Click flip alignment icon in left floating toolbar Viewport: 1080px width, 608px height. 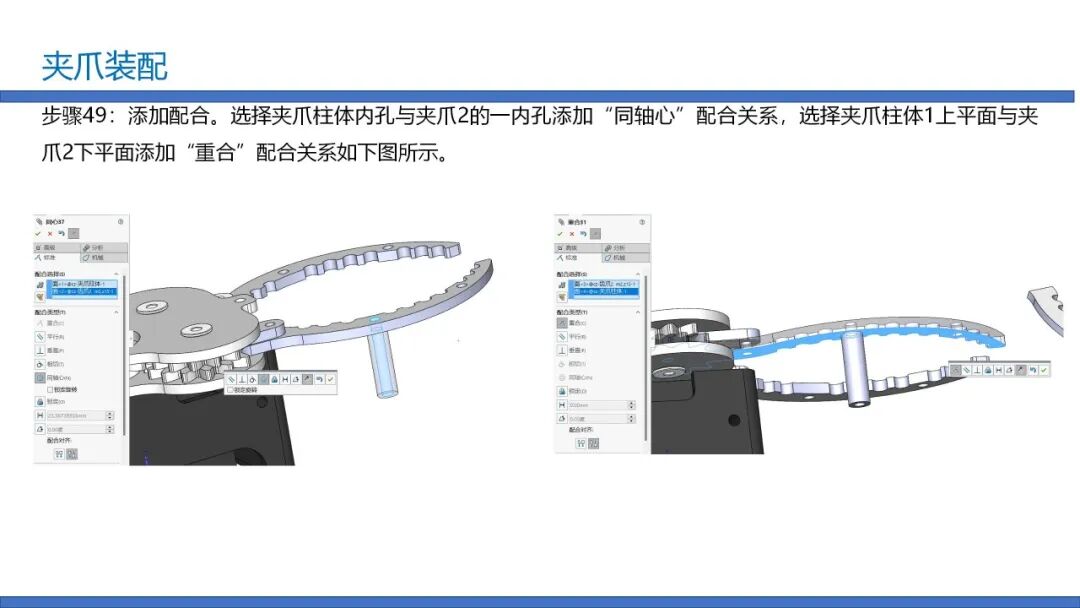pos(307,379)
